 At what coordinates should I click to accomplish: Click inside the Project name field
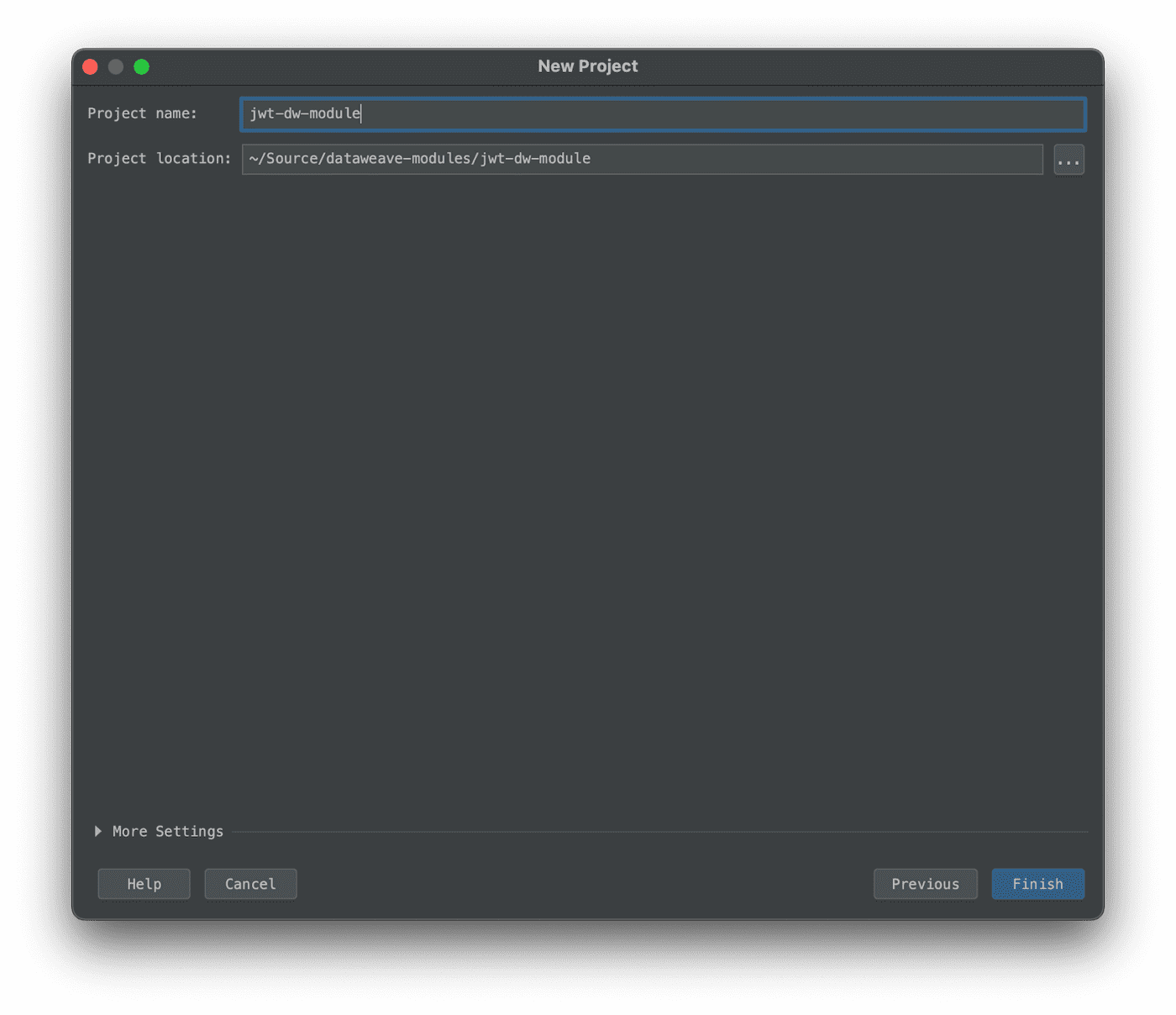[x=588, y=114]
